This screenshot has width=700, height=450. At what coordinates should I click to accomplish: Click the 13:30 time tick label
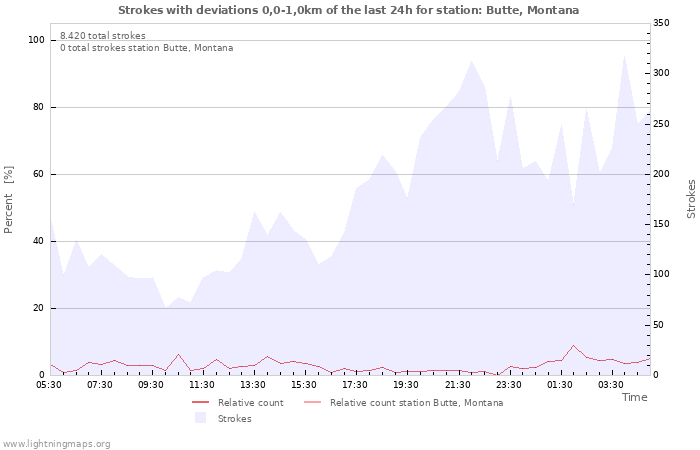tap(253, 384)
